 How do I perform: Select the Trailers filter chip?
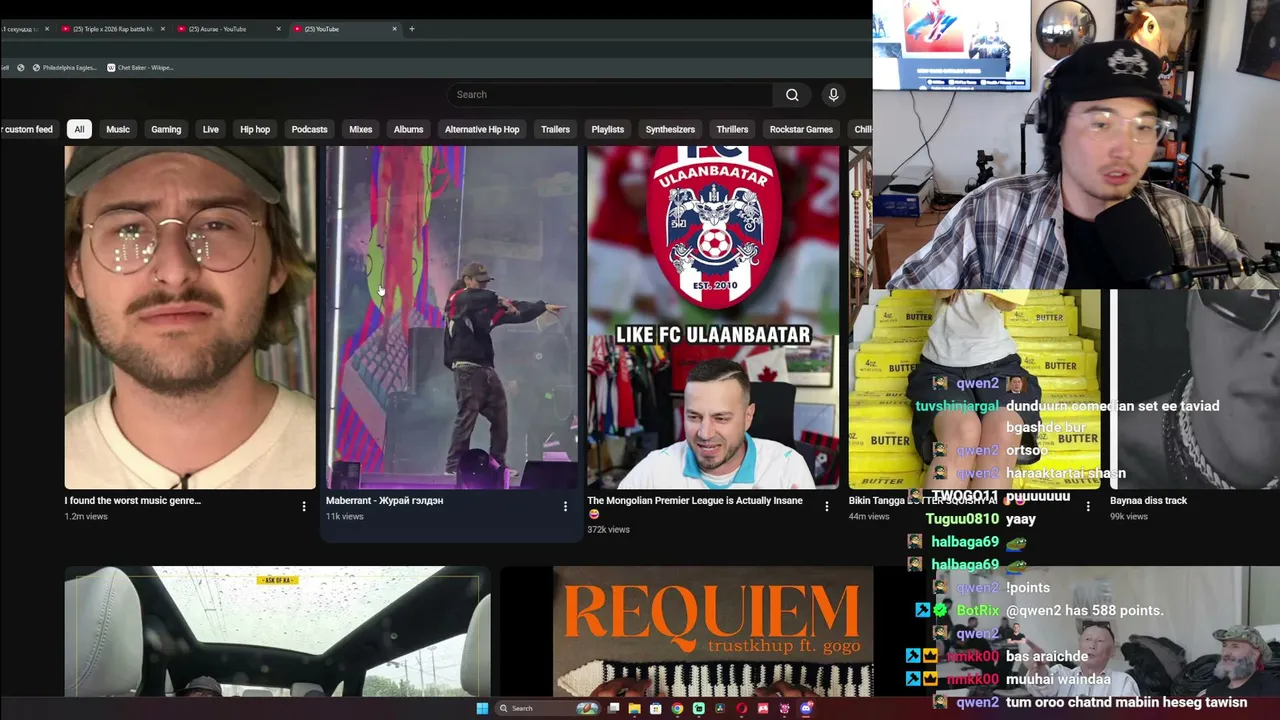[x=555, y=129]
